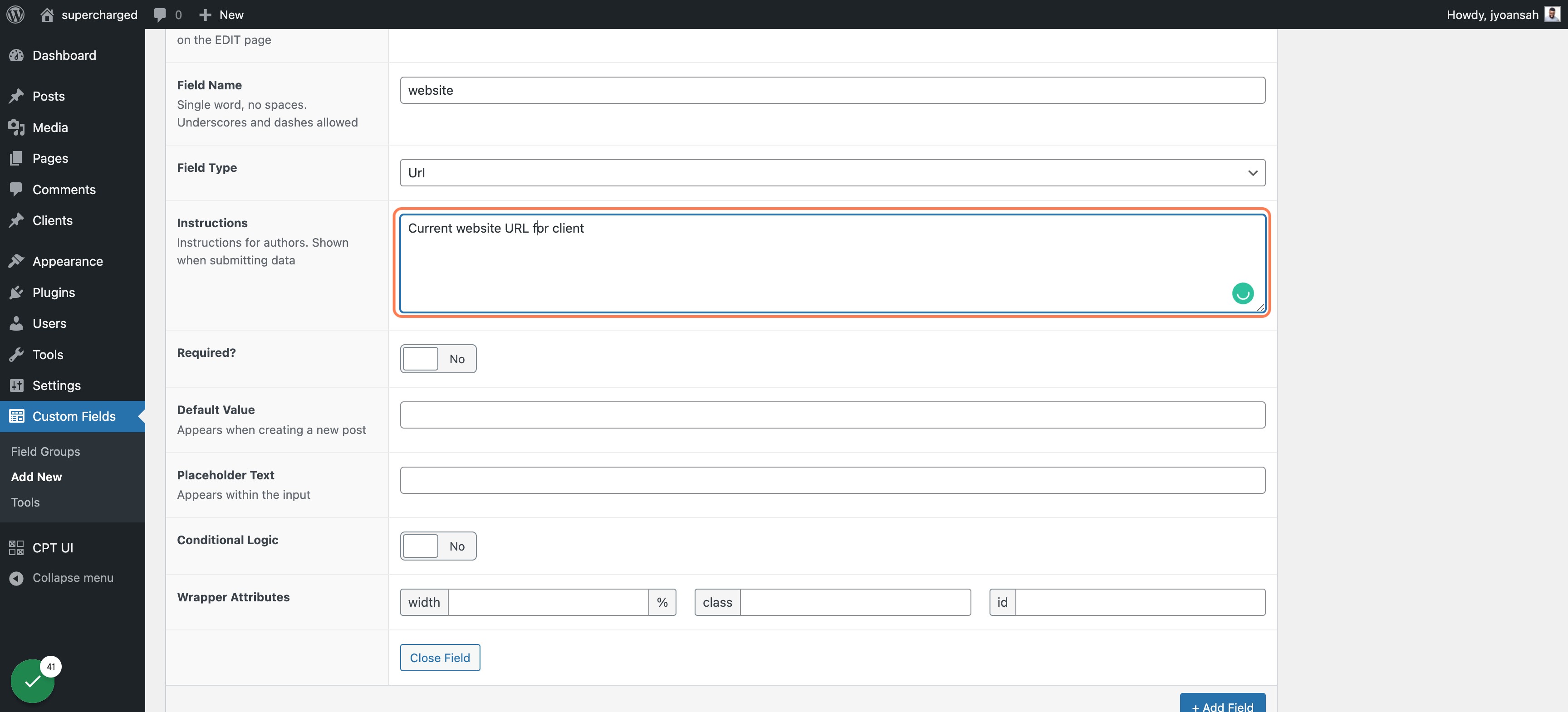1568x712 pixels.
Task: Click the Field Name input containing website
Action: [832, 90]
